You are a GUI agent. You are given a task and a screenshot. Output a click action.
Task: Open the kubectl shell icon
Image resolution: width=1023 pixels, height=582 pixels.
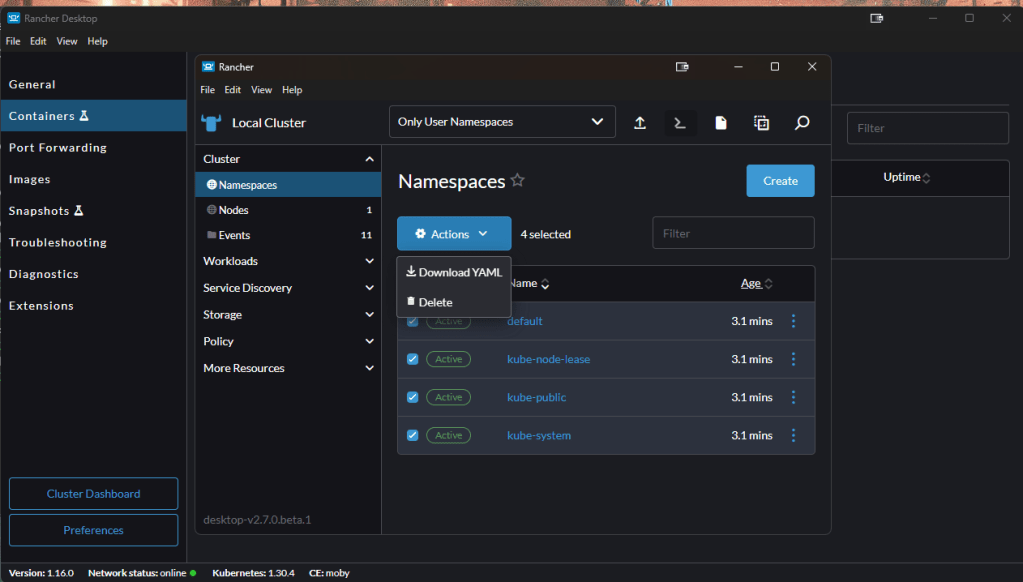click(680, 123)
